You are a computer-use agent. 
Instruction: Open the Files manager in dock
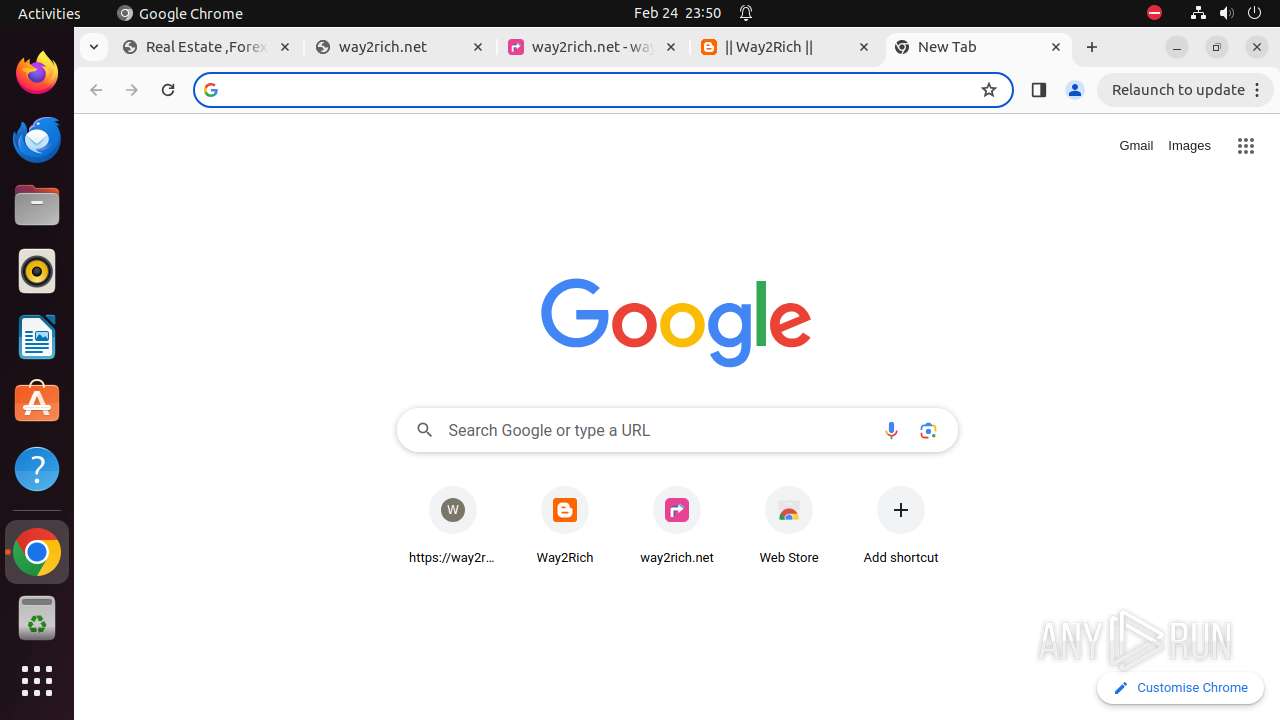37,205
